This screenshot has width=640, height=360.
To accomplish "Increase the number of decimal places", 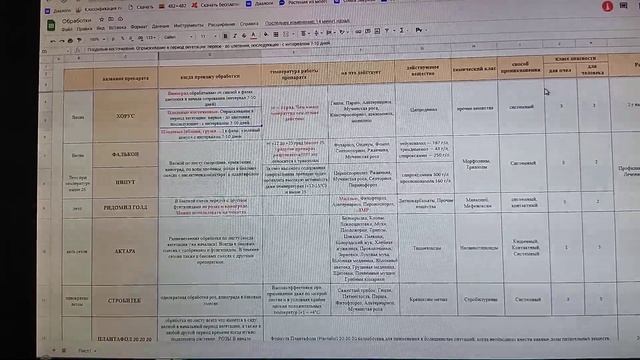I will pyautogui.click(x=140, y=38).
